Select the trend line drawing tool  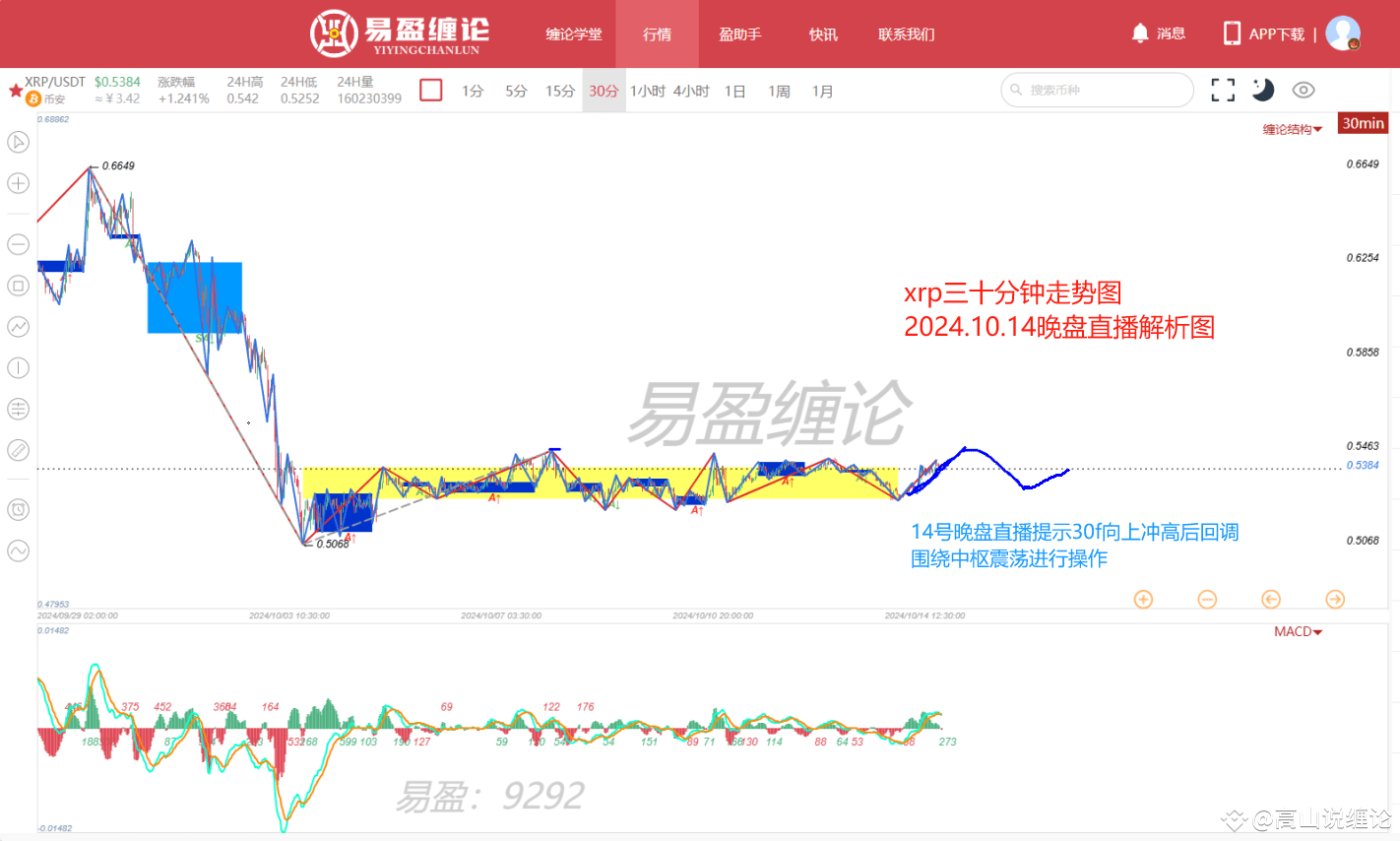tap(18, 327)
